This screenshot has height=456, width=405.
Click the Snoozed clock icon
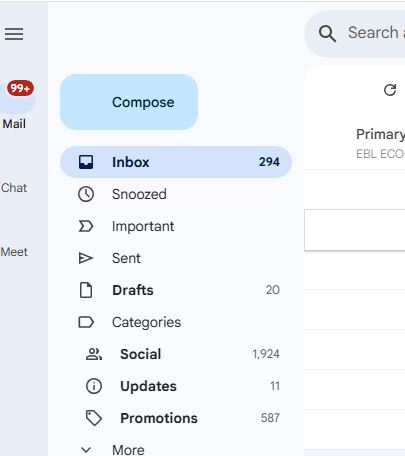point(86,194)
